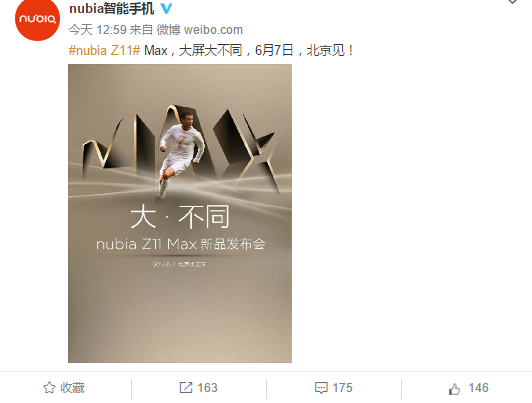Open the 163 reposts count
The image size is (532, 403).
coord(207,388)
